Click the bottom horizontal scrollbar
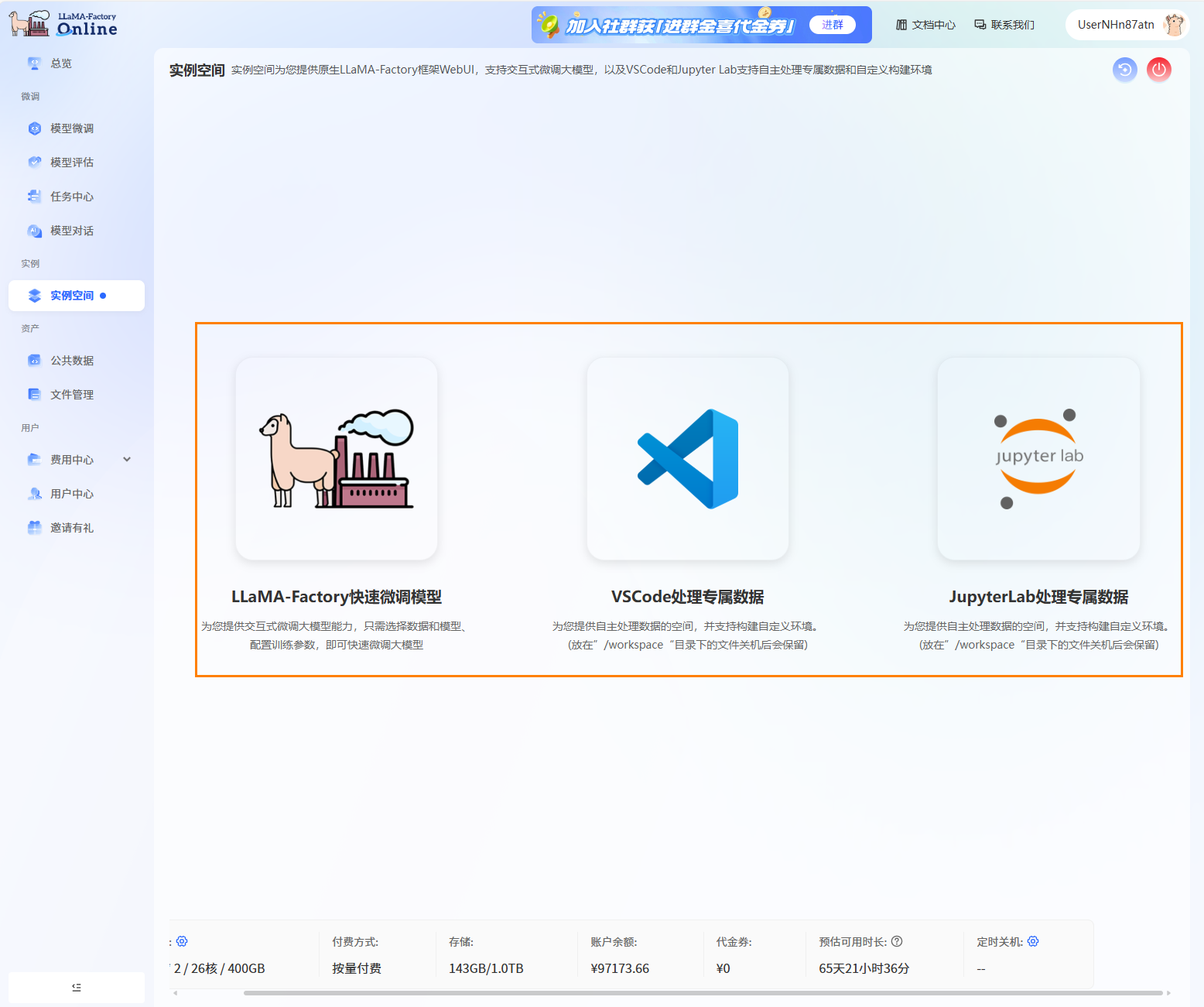Image resolution: width=1204 pixels, height=1007 pixels. pos(703,992)
